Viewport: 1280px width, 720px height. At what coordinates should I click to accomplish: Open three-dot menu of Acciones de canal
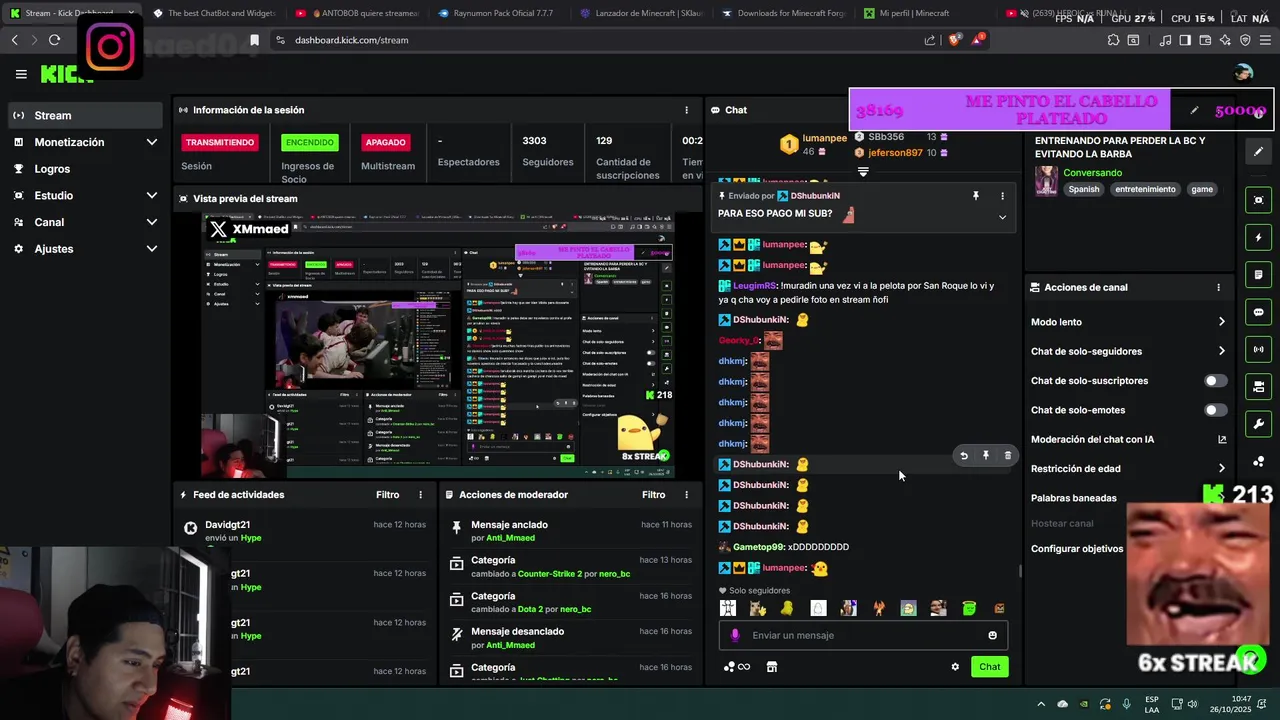click(1218, 287)
